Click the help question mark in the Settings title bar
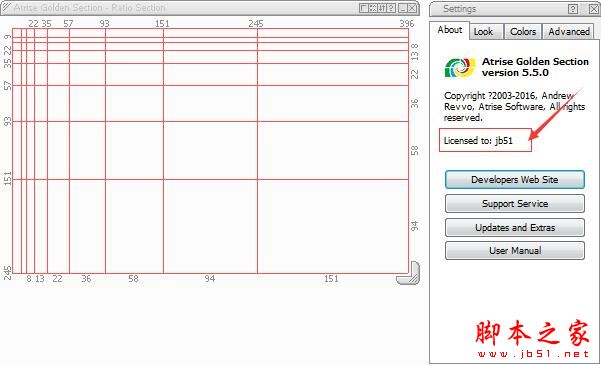The height and width of the screenshot is (365, 601). (573, 9)
